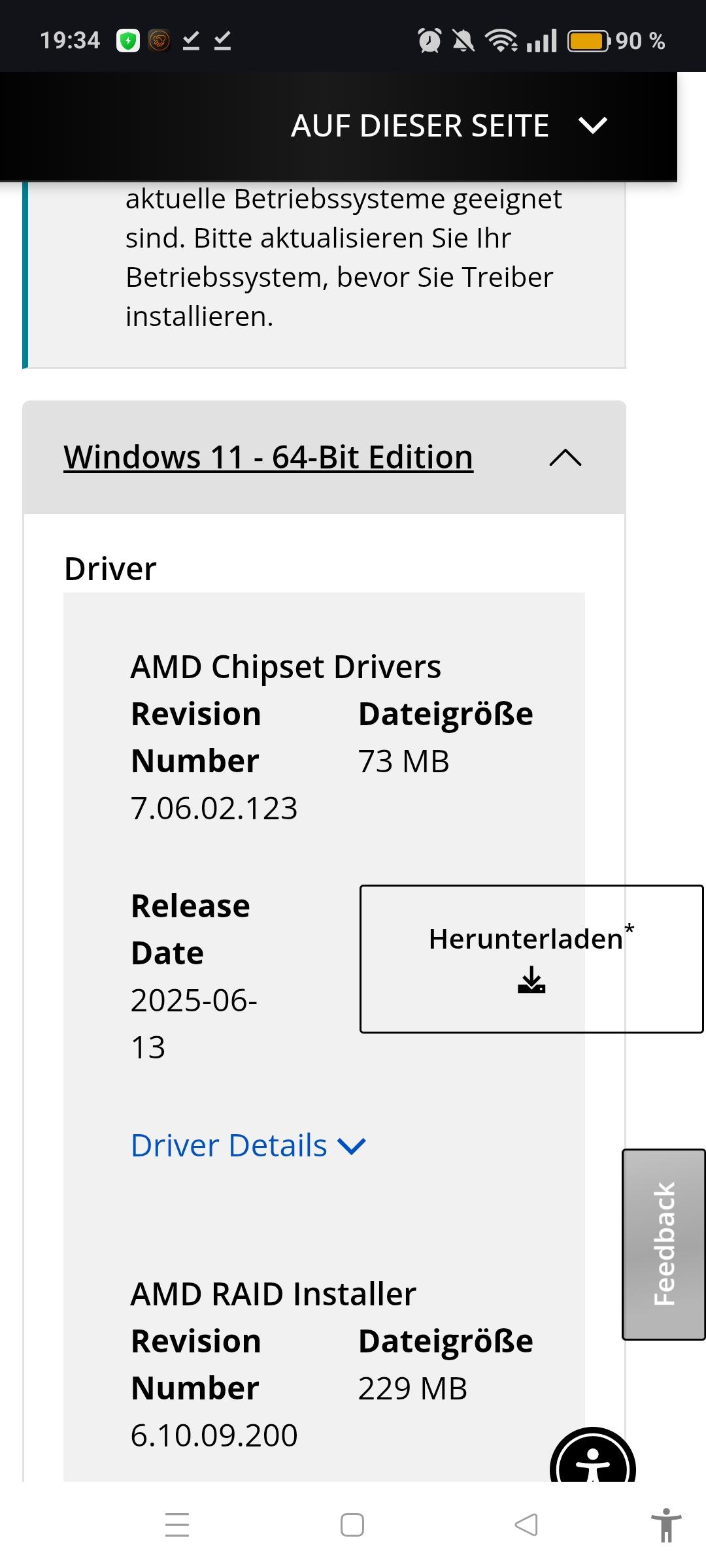Screen dimensions: 706x1568
Task: Tap the green shield status icon
Action: (x=128, y=41)
